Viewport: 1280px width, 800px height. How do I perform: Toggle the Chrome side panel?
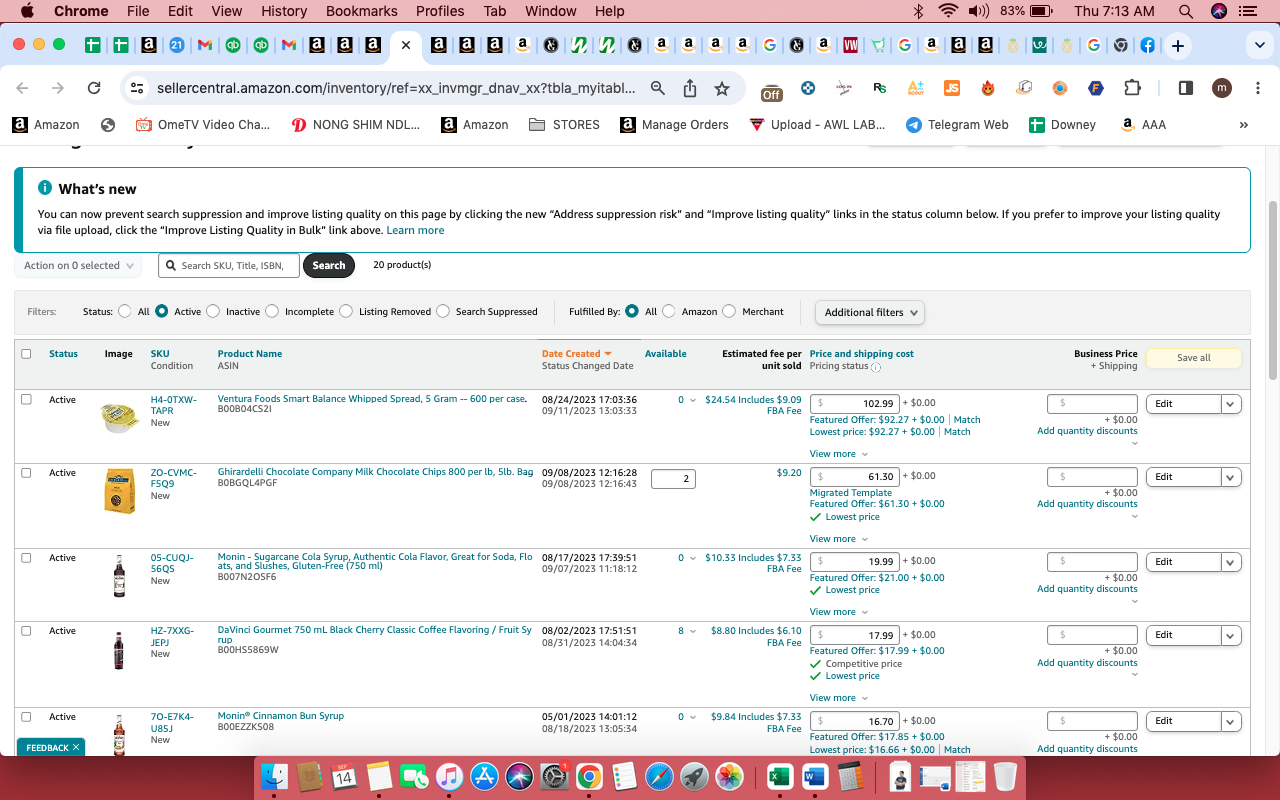click(x=1186, y=88)
